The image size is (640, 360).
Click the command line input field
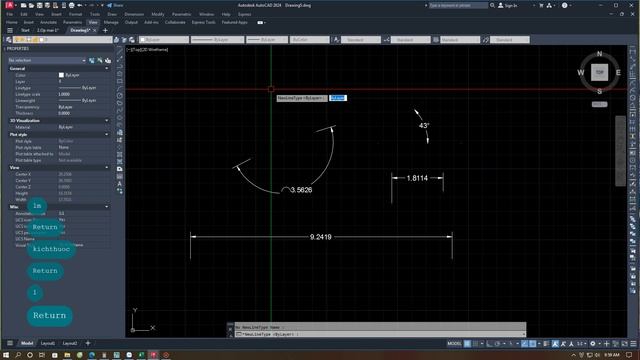380,334
